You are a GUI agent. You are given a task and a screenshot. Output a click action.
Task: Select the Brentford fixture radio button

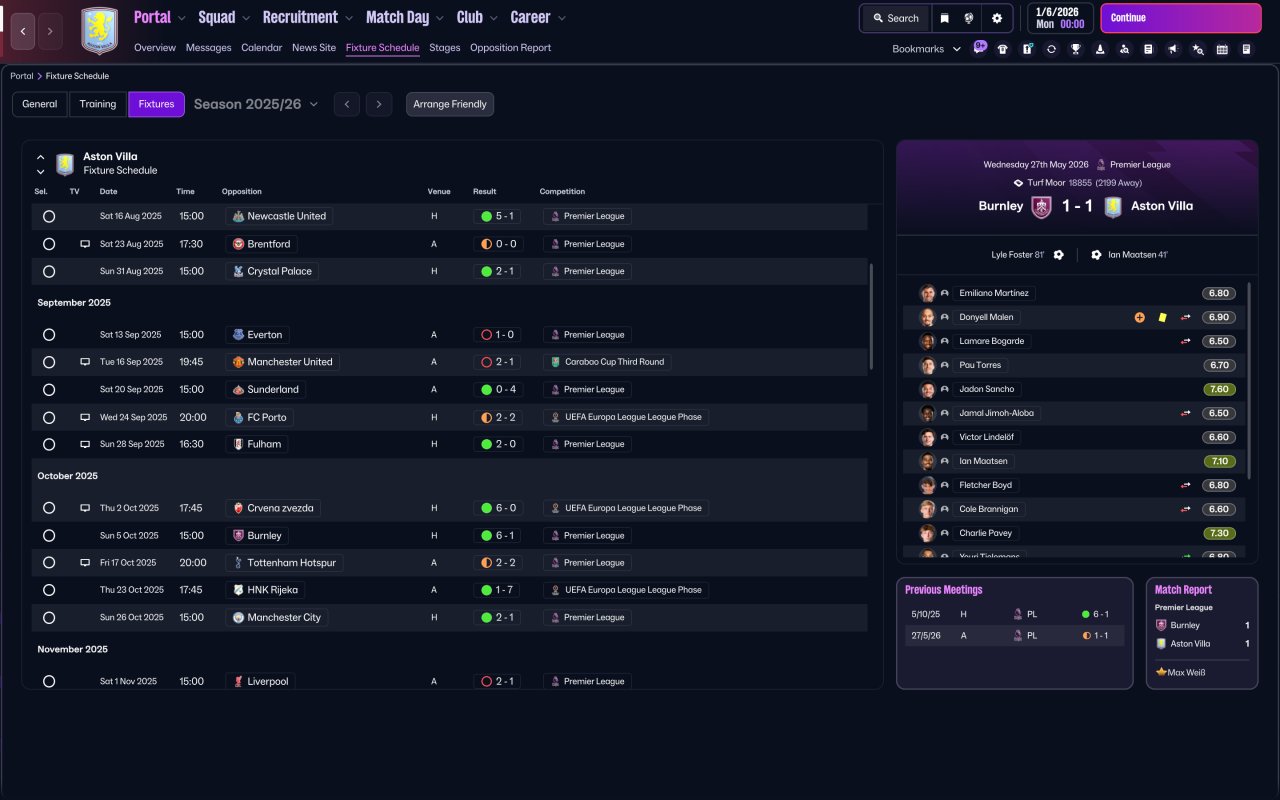pos(49,244)
